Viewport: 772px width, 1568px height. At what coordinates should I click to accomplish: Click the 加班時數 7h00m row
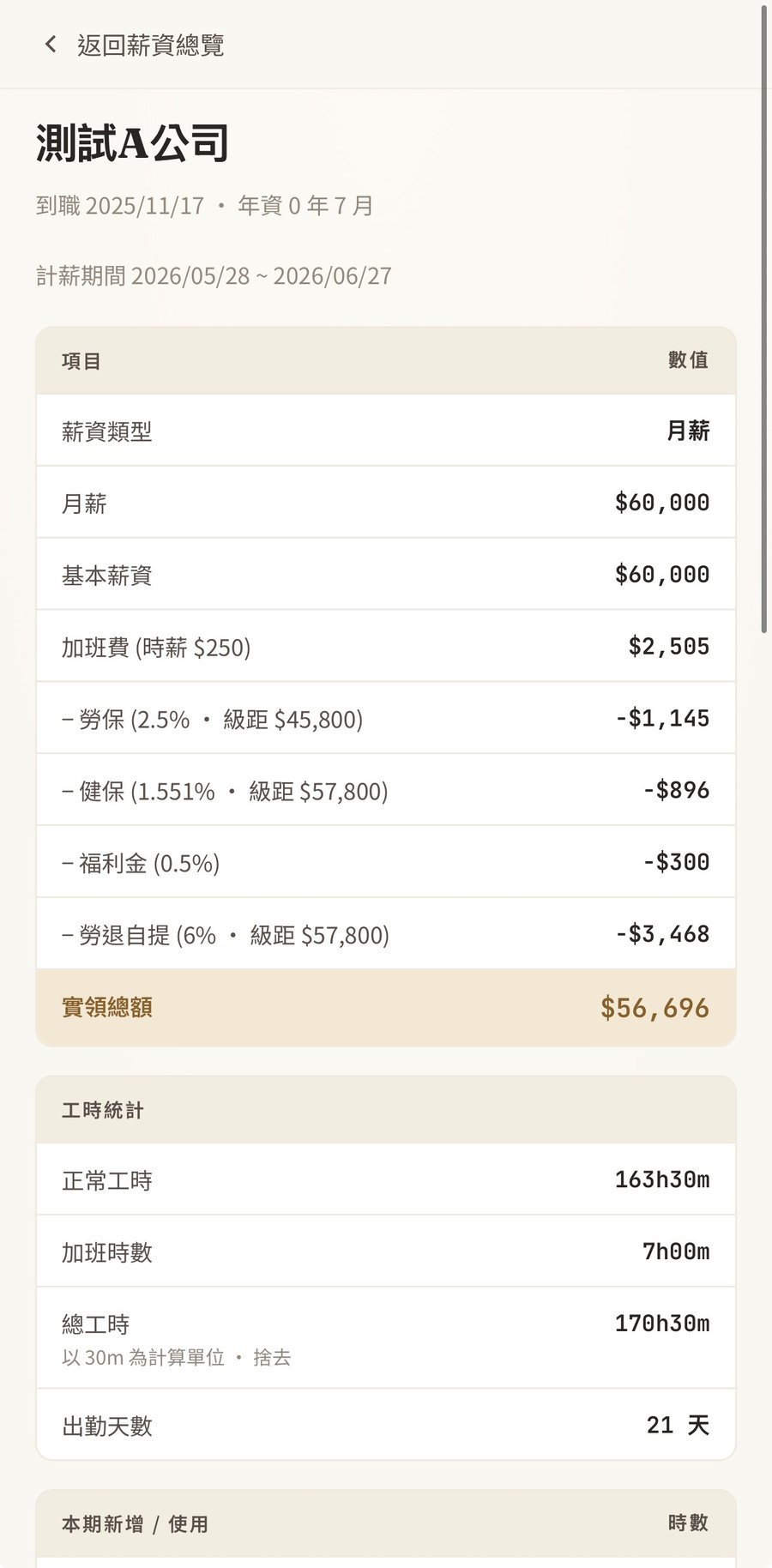pos(386,1251)
